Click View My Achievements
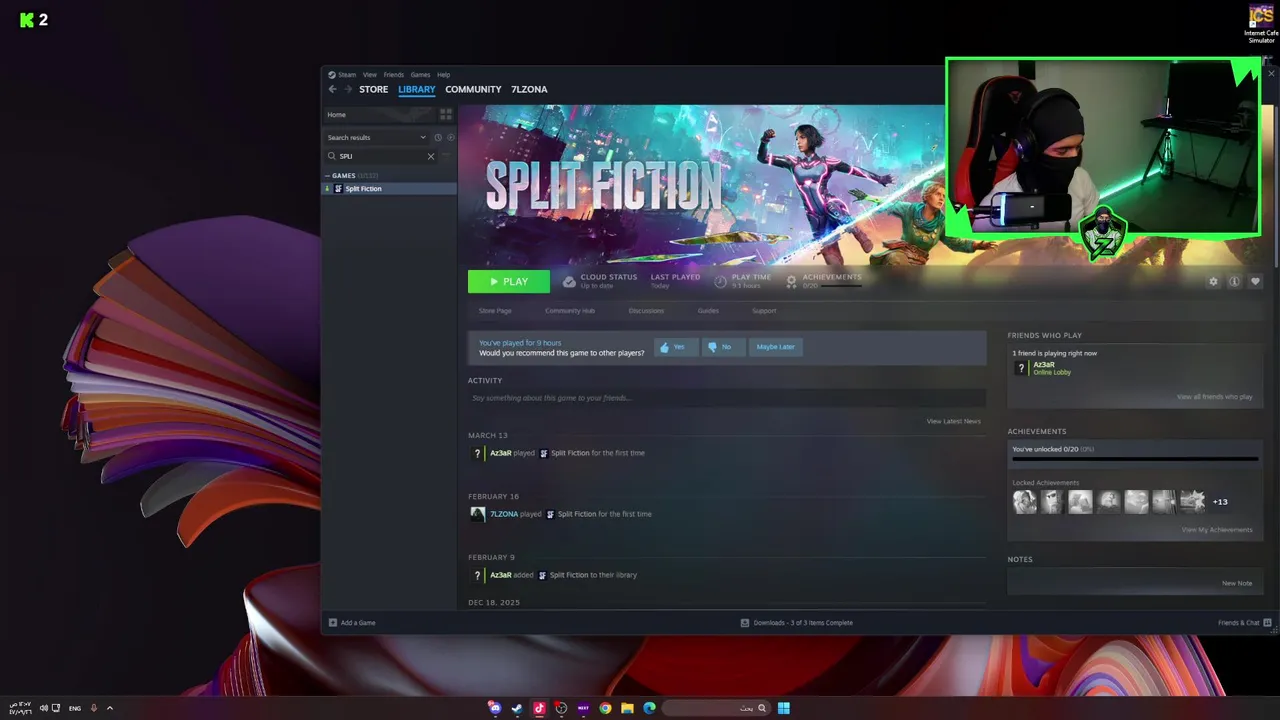Screen dimensions: 1280x720 point(1217,530)
